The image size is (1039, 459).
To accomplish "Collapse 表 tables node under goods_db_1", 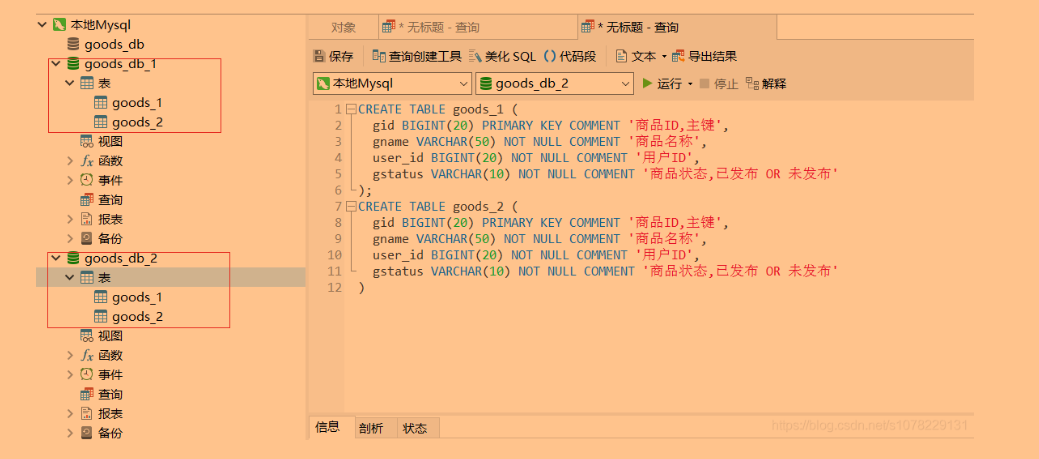I will click(x=70, y=83).
